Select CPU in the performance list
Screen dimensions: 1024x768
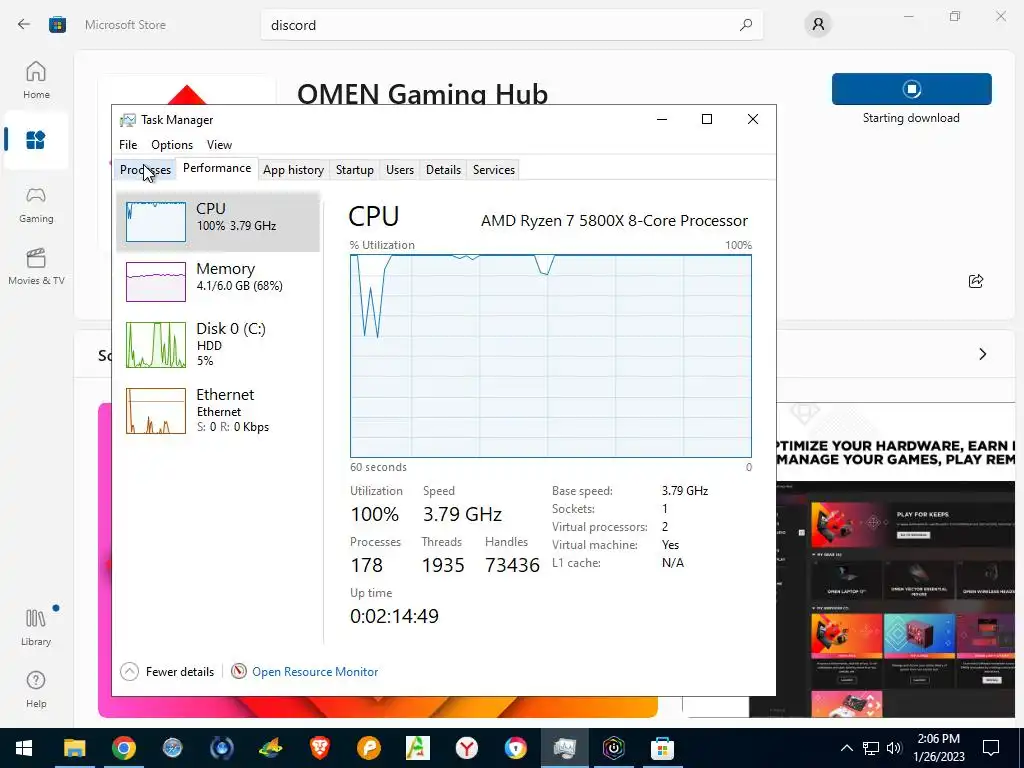[218, 222]
